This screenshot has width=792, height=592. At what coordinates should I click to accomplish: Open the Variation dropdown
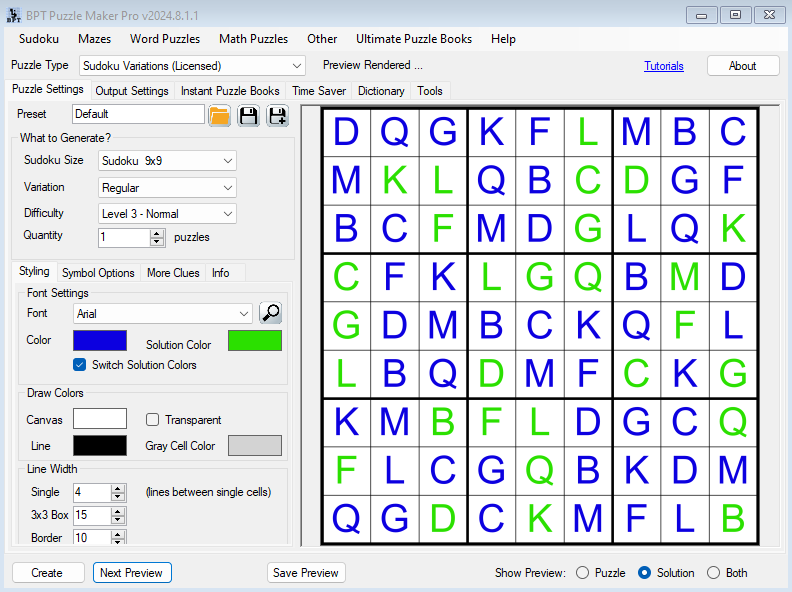click(x=228, y=188)
